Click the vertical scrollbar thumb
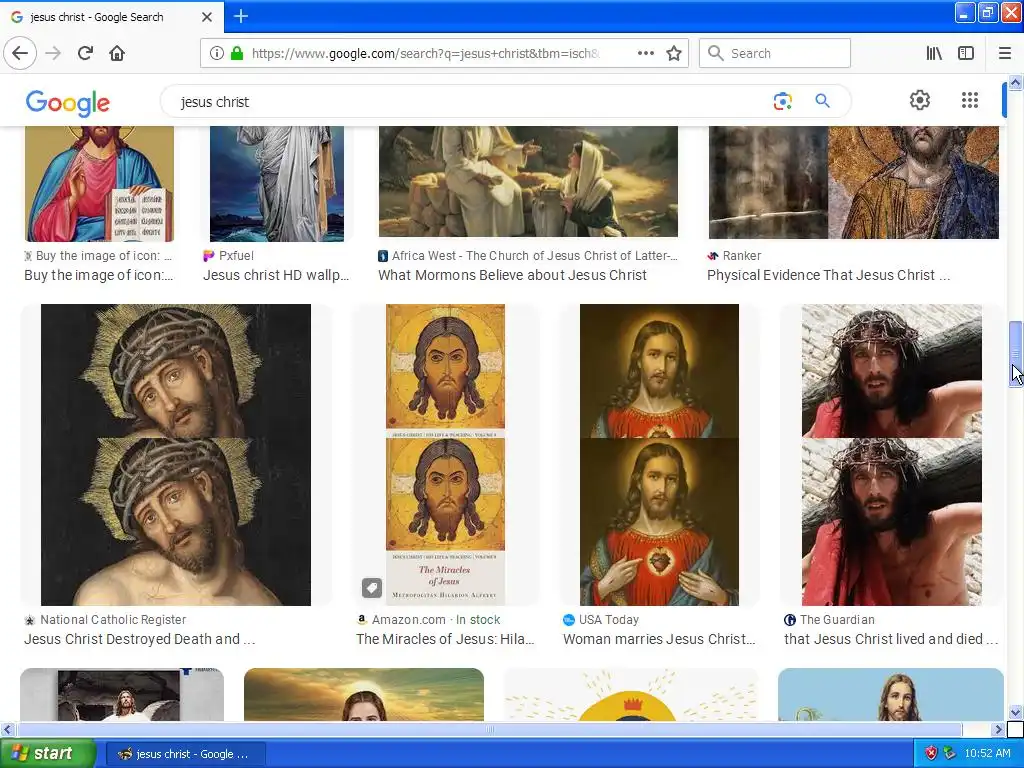The height and width of the screenshot is (768, 1024). [x=1016, y=354]
